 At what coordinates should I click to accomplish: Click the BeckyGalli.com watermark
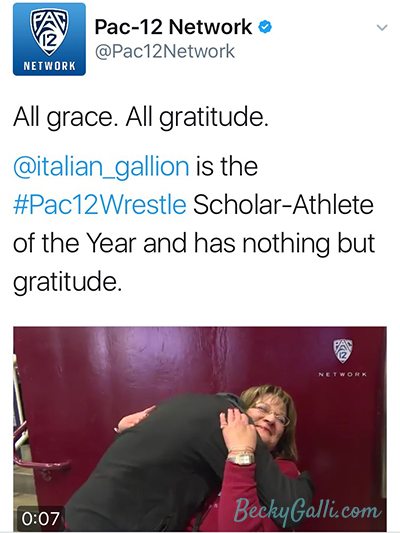(307, 511)
